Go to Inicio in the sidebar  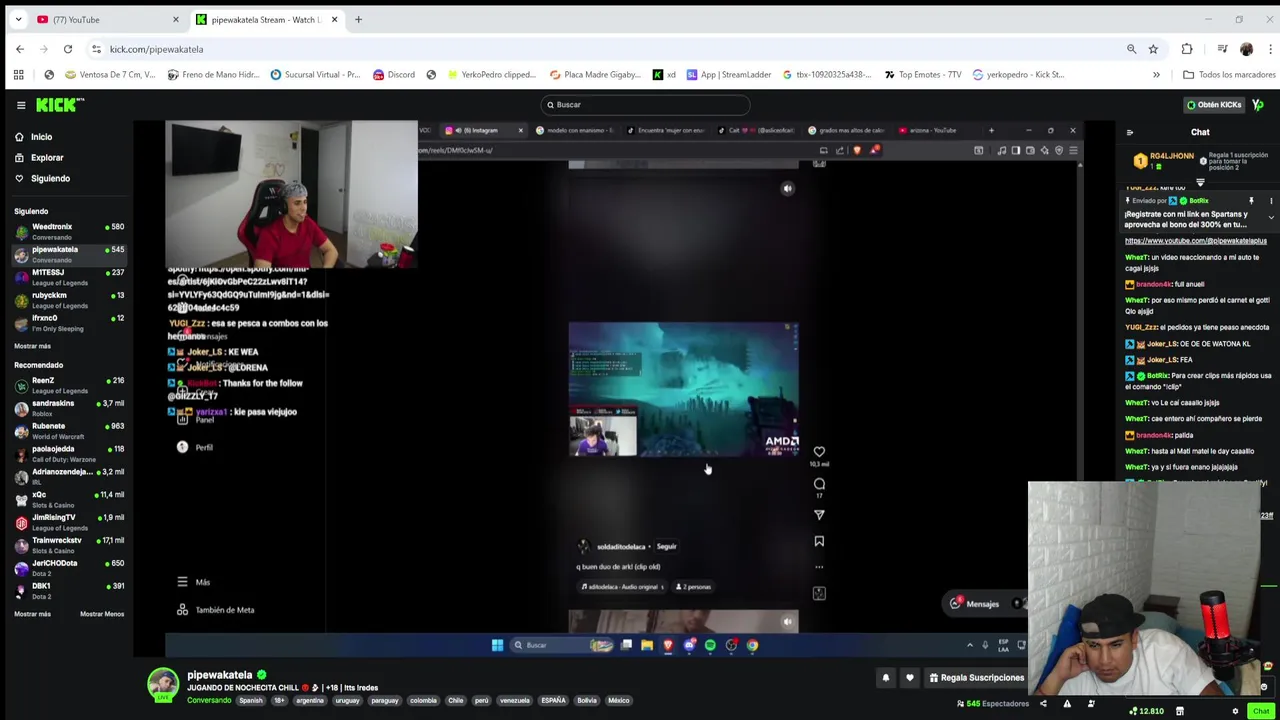41,137
